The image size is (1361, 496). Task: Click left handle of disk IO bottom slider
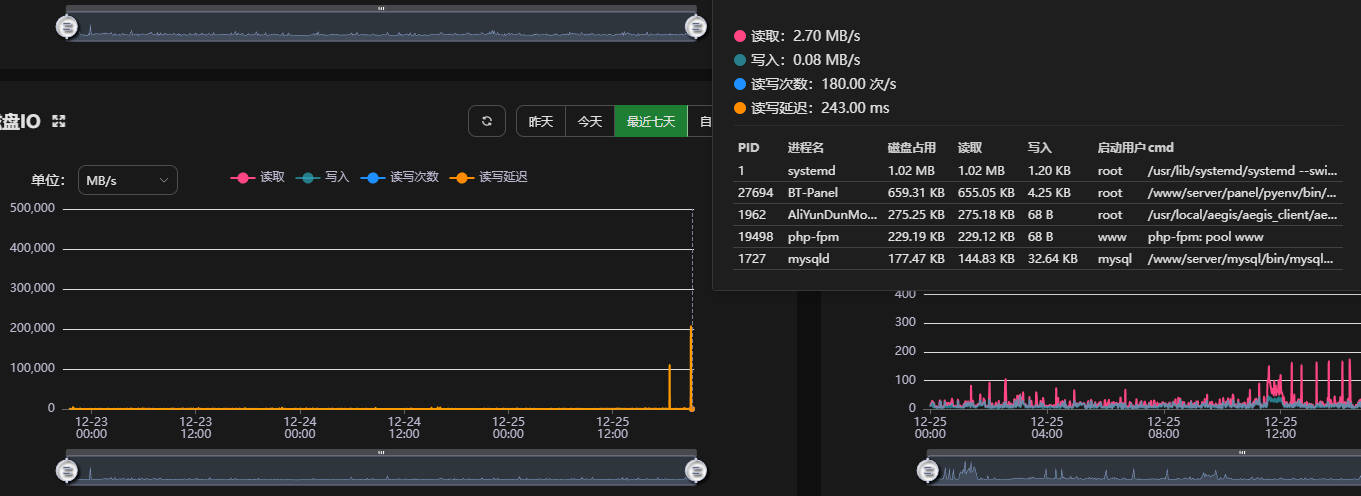click(67, 470)
